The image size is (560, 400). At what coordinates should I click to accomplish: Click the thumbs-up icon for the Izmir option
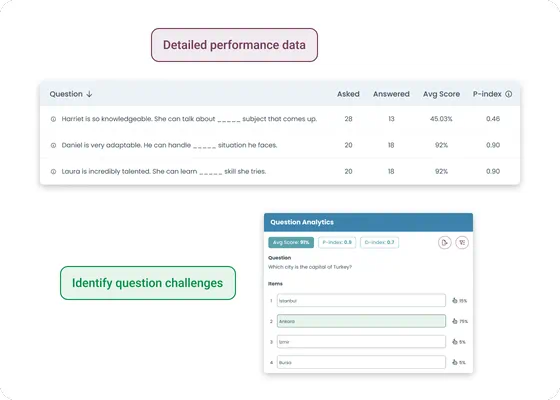coord(455,342)
